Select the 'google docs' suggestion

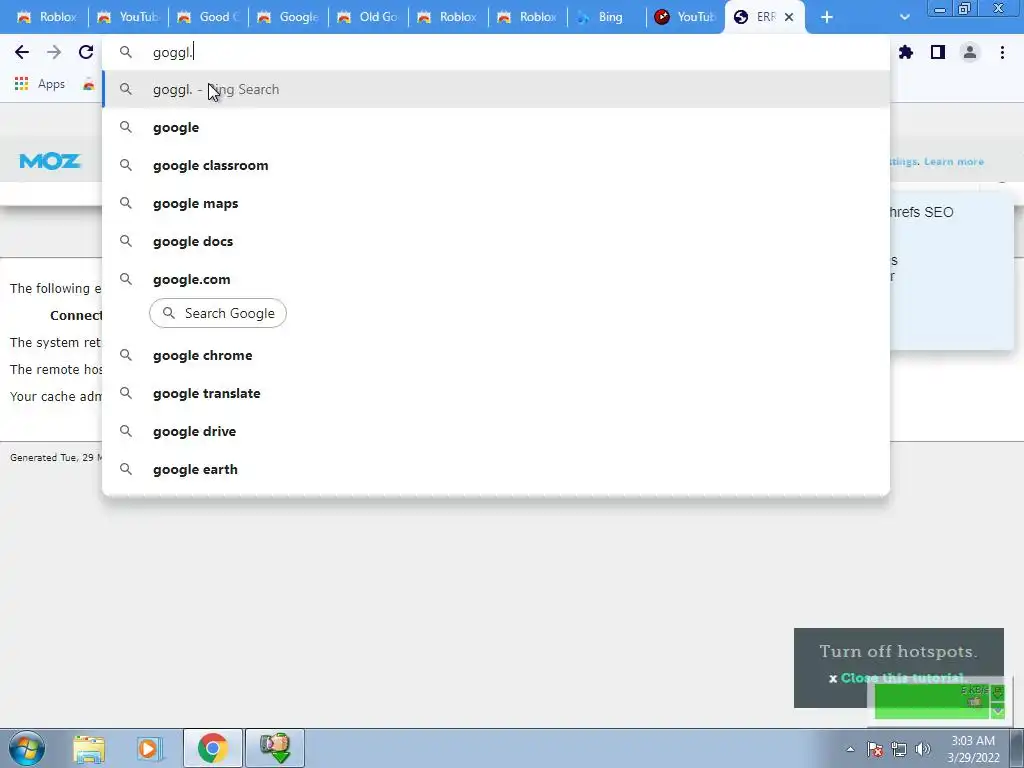point(496,241)
